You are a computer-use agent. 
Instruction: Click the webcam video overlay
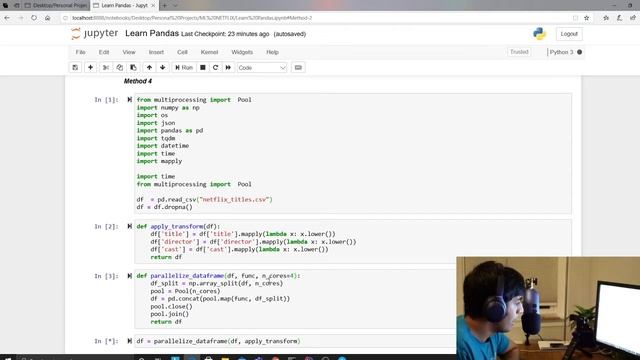[x=548, y=308]
